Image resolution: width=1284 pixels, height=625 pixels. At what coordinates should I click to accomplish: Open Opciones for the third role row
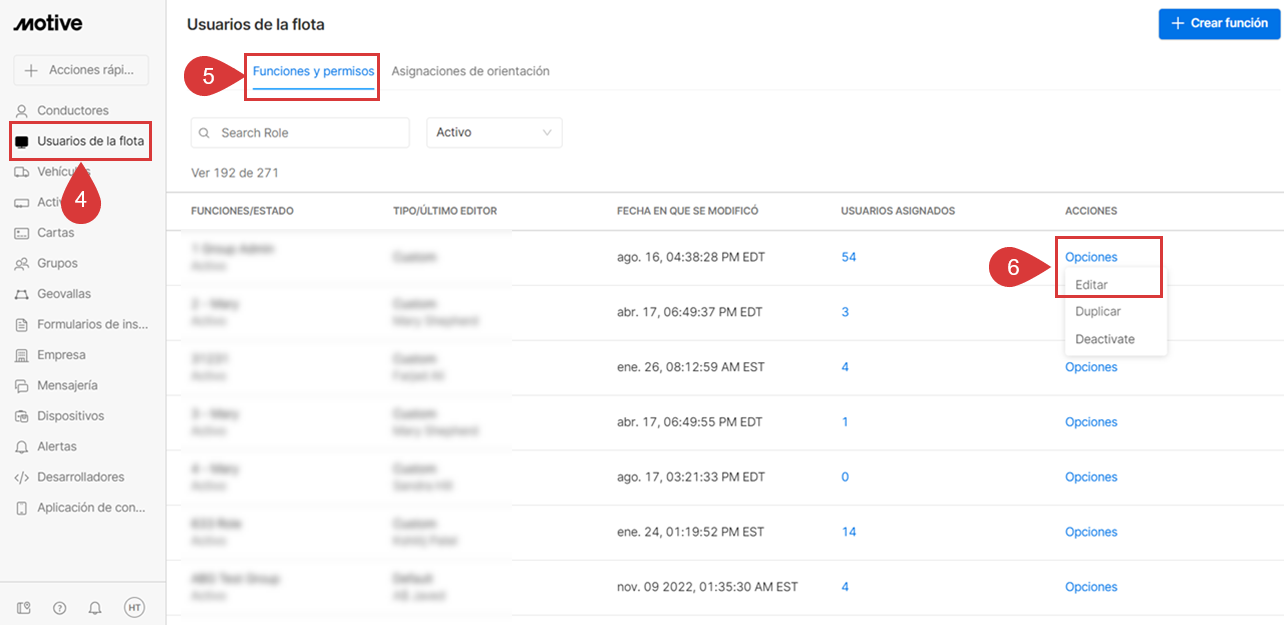pos(1091,367)
